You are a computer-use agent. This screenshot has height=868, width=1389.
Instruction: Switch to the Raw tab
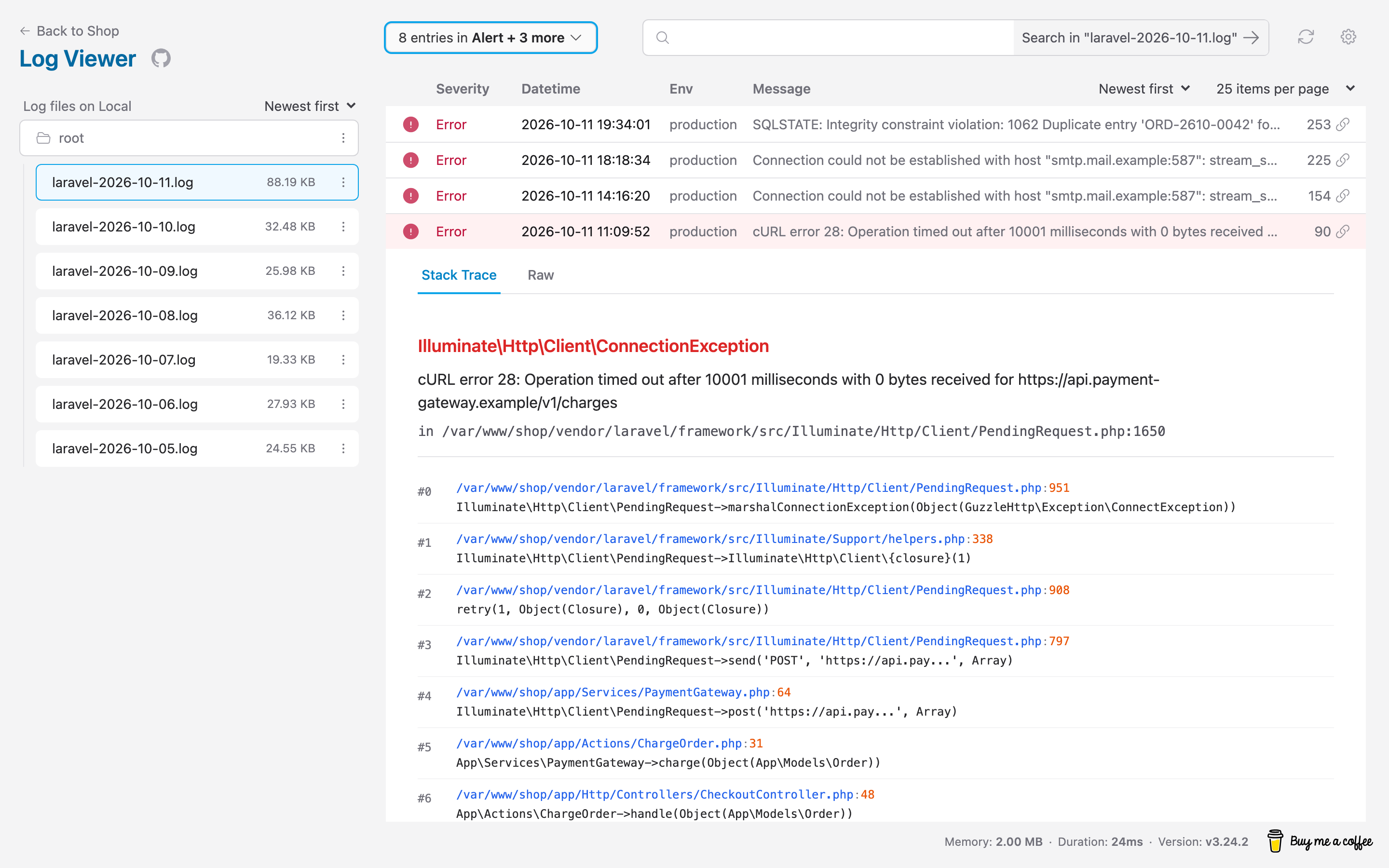(x=541, y=275)
